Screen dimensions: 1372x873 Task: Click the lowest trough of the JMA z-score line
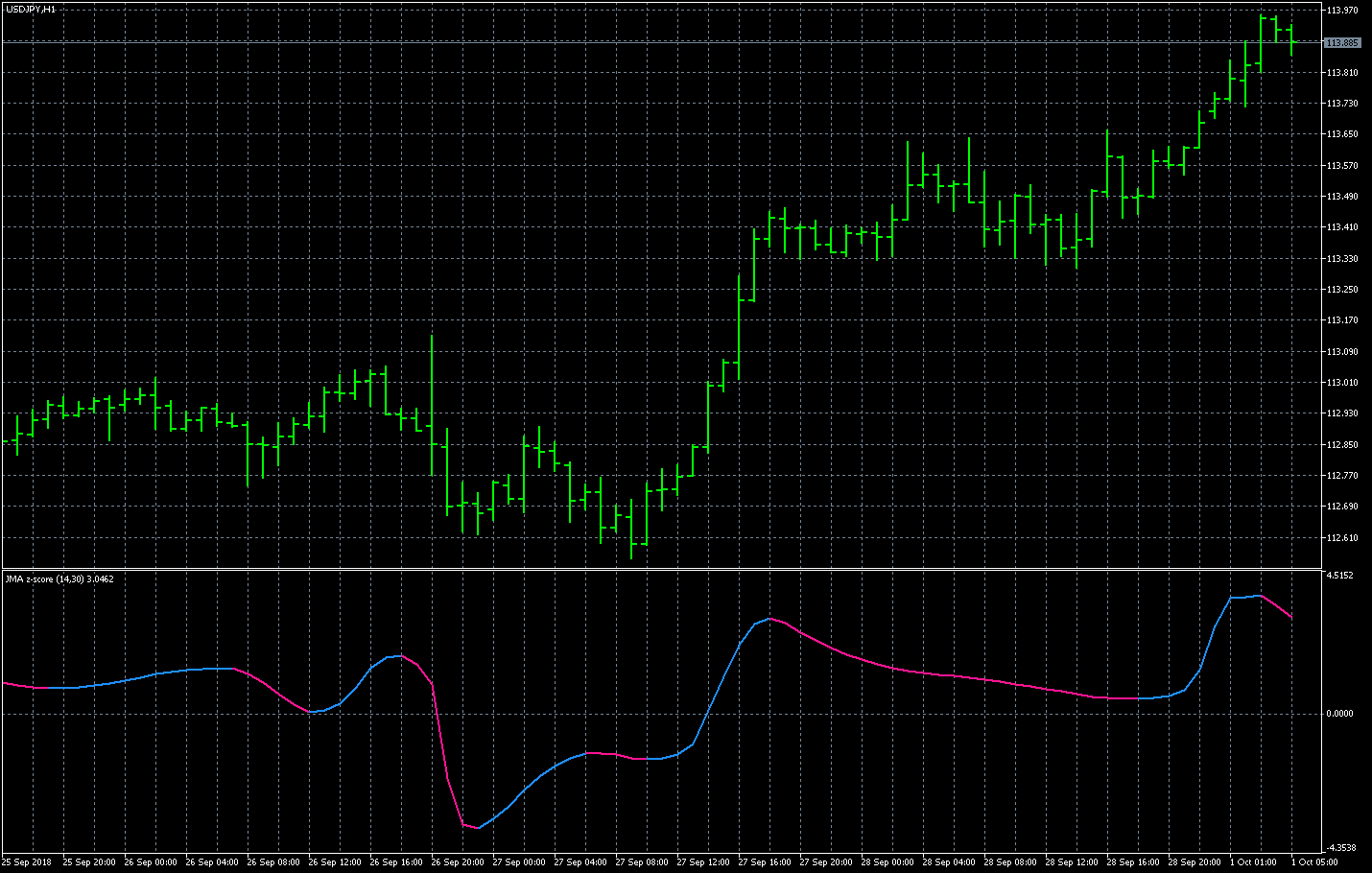click(x=478, y=828)
